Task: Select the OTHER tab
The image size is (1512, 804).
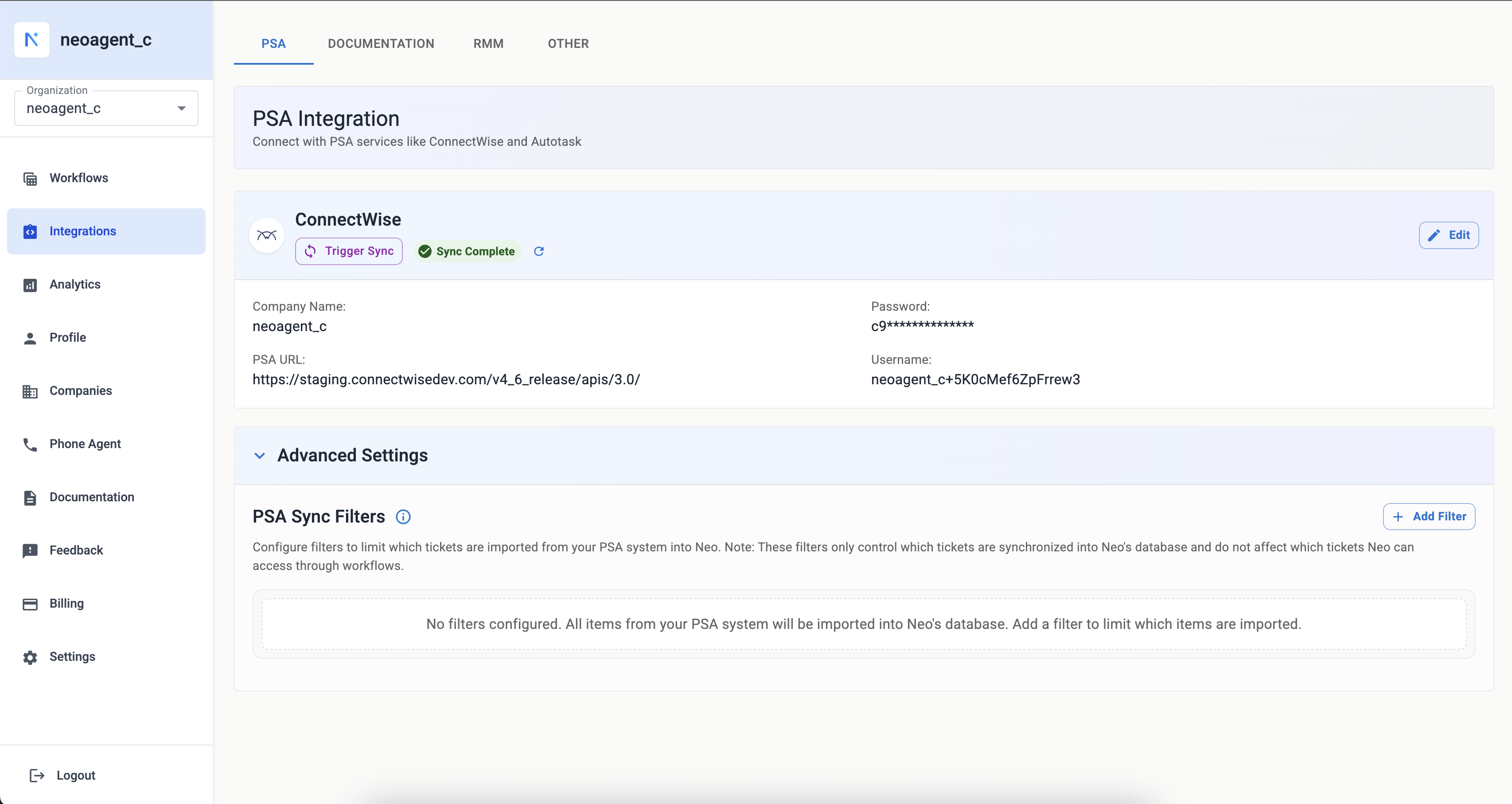Action: click(568, 43)
